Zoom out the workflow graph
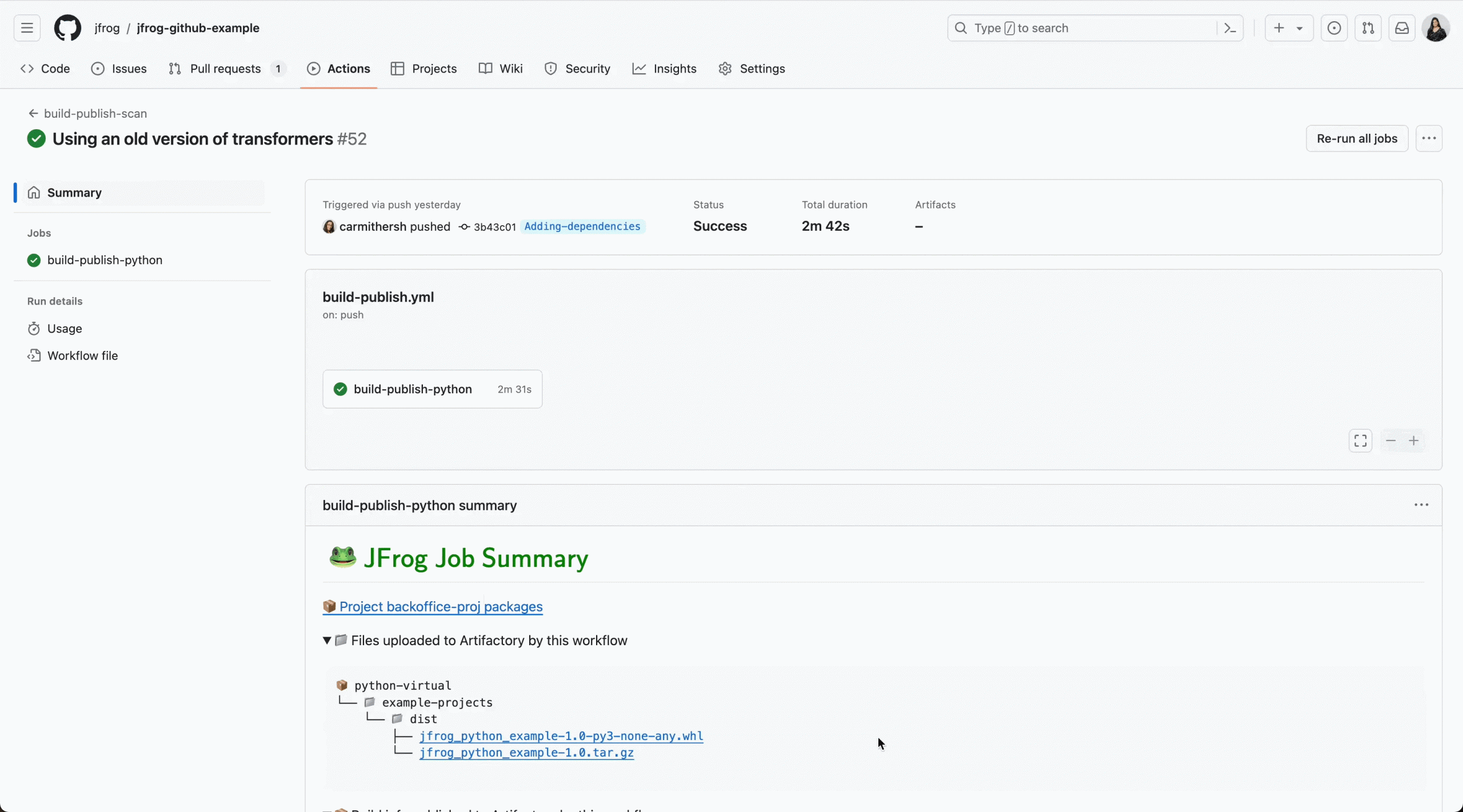The width and height of the screenshot is (1463, 812). pos(1391,441)
